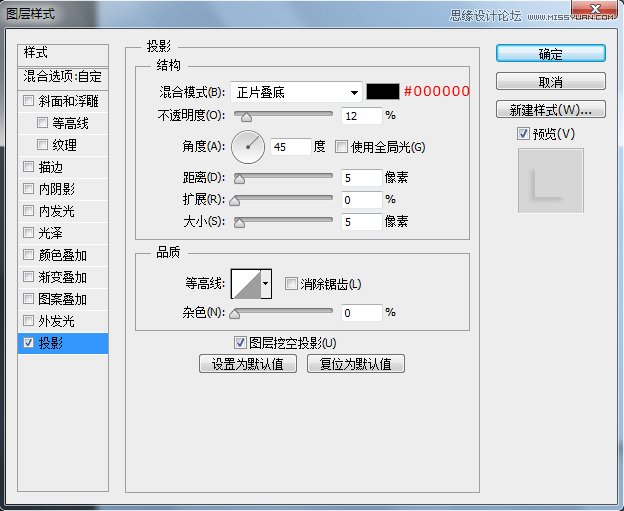Click the 距离 value field
This screenshot has height=511, width=624.
tap(362, 177)
